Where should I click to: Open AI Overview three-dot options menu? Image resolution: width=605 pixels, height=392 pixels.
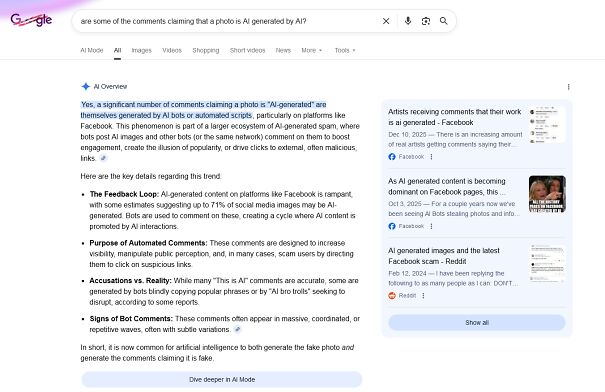point(568,87)
